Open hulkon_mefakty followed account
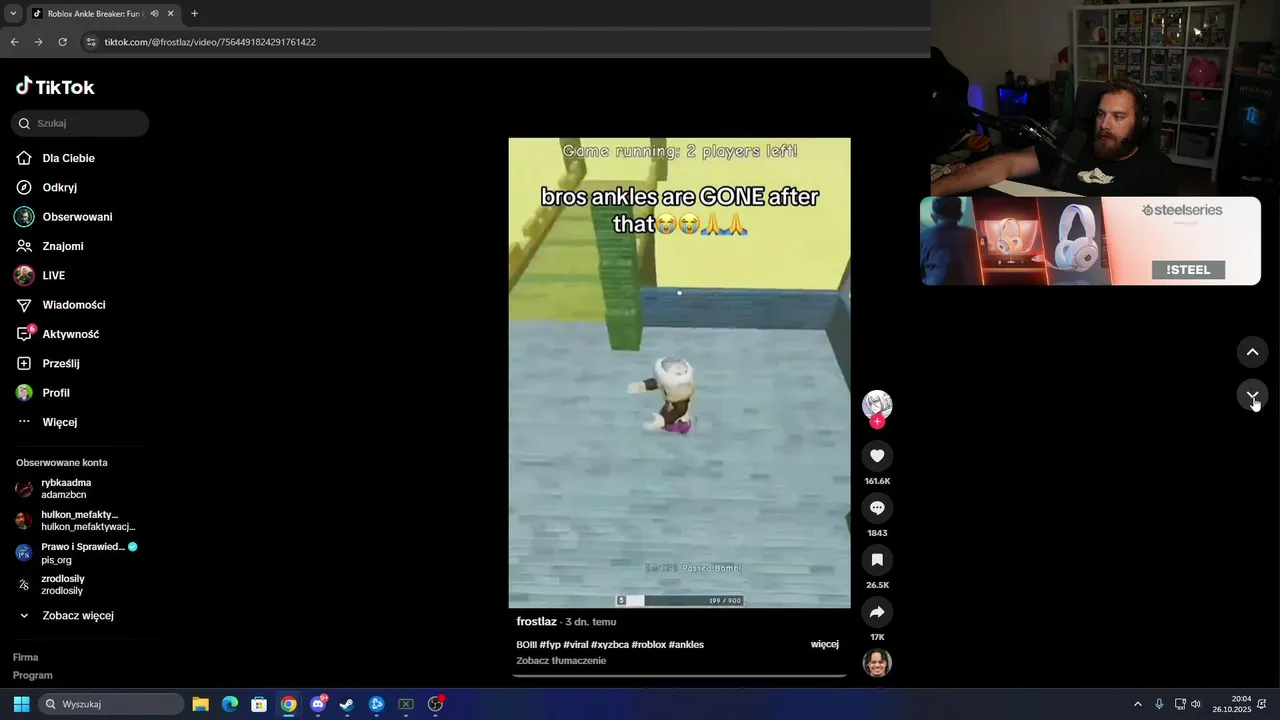This screenshot has width=1280, height=720. click(75, 521)
